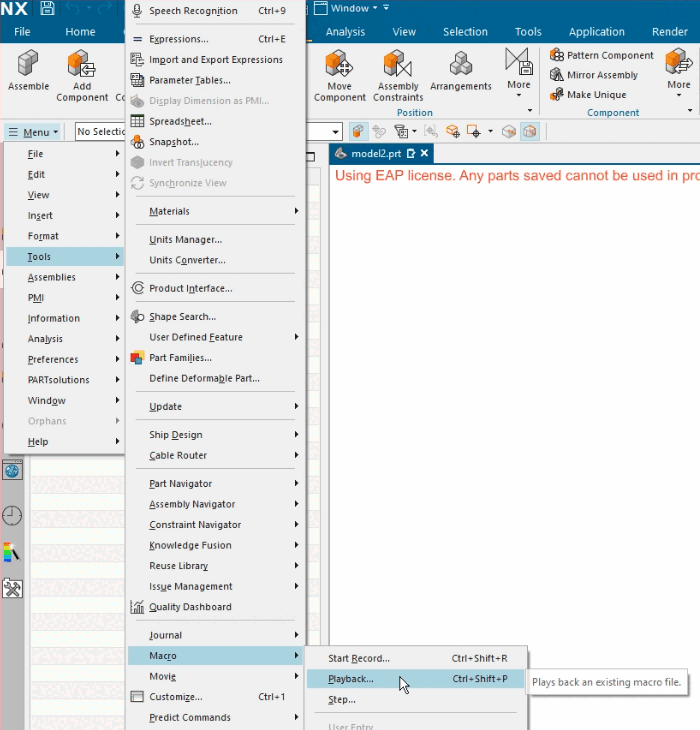Viewport: 700px width, 730px height.
Task: Open Parameter Tables entry
Action: pyautogui.click(x=215, y=80)
